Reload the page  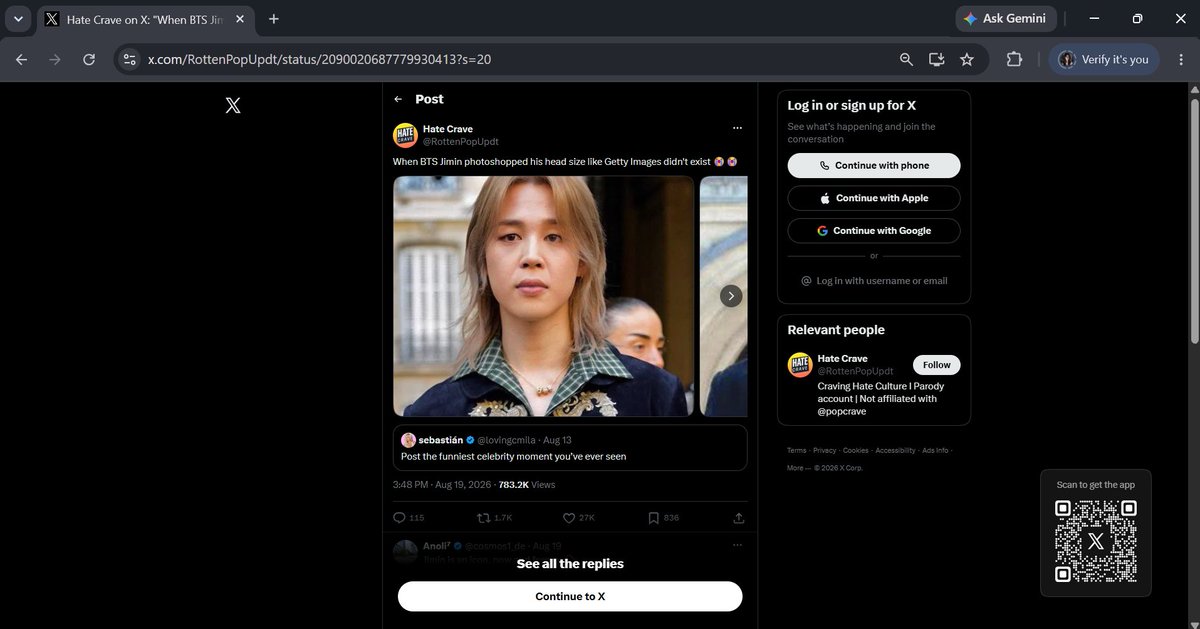click(x=89, y=60)
